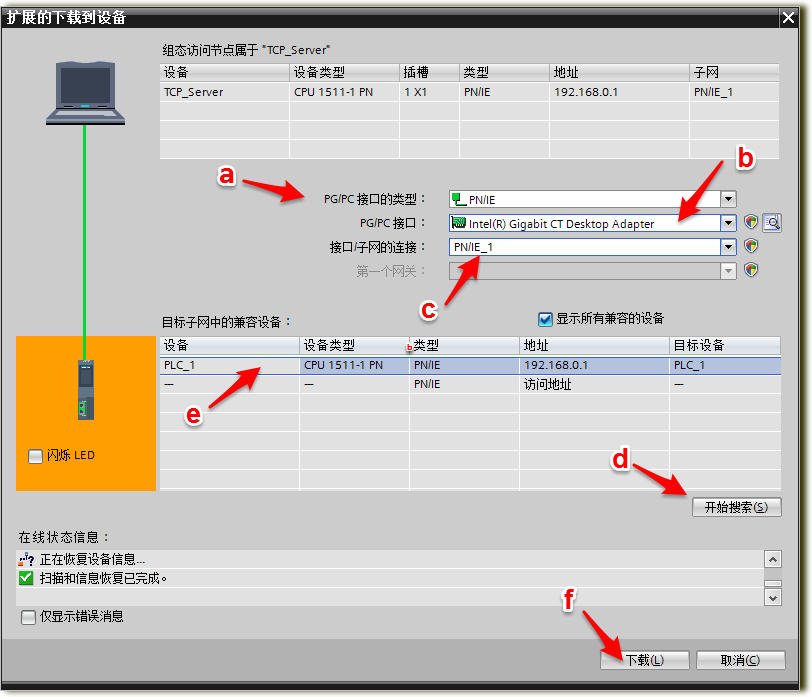Screen dimensions: 812x697
Task: Click 设备类型 header in top table
Action: pos(344,72)
